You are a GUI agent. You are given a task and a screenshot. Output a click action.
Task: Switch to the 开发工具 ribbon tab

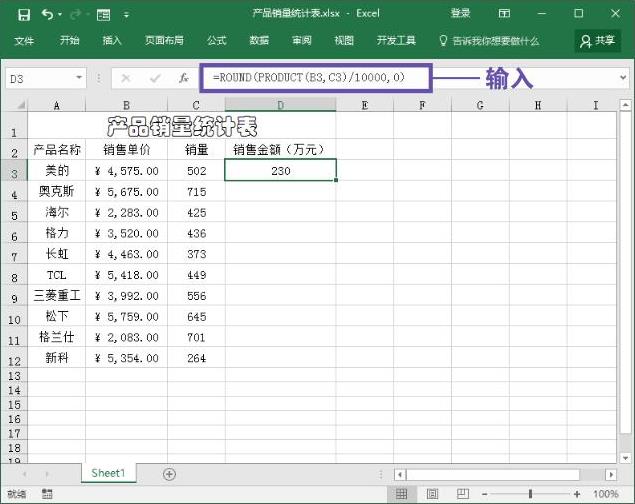pyautogui.click(x=396, y=40)
